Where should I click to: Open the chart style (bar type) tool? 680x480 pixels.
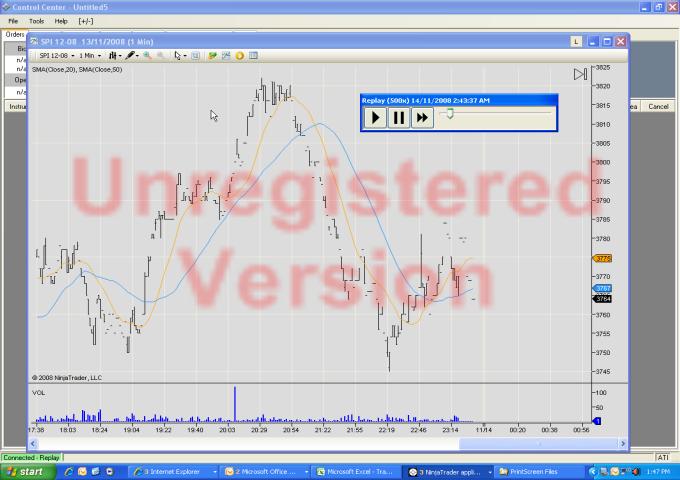pyautogui.click(x=113, y=56)
